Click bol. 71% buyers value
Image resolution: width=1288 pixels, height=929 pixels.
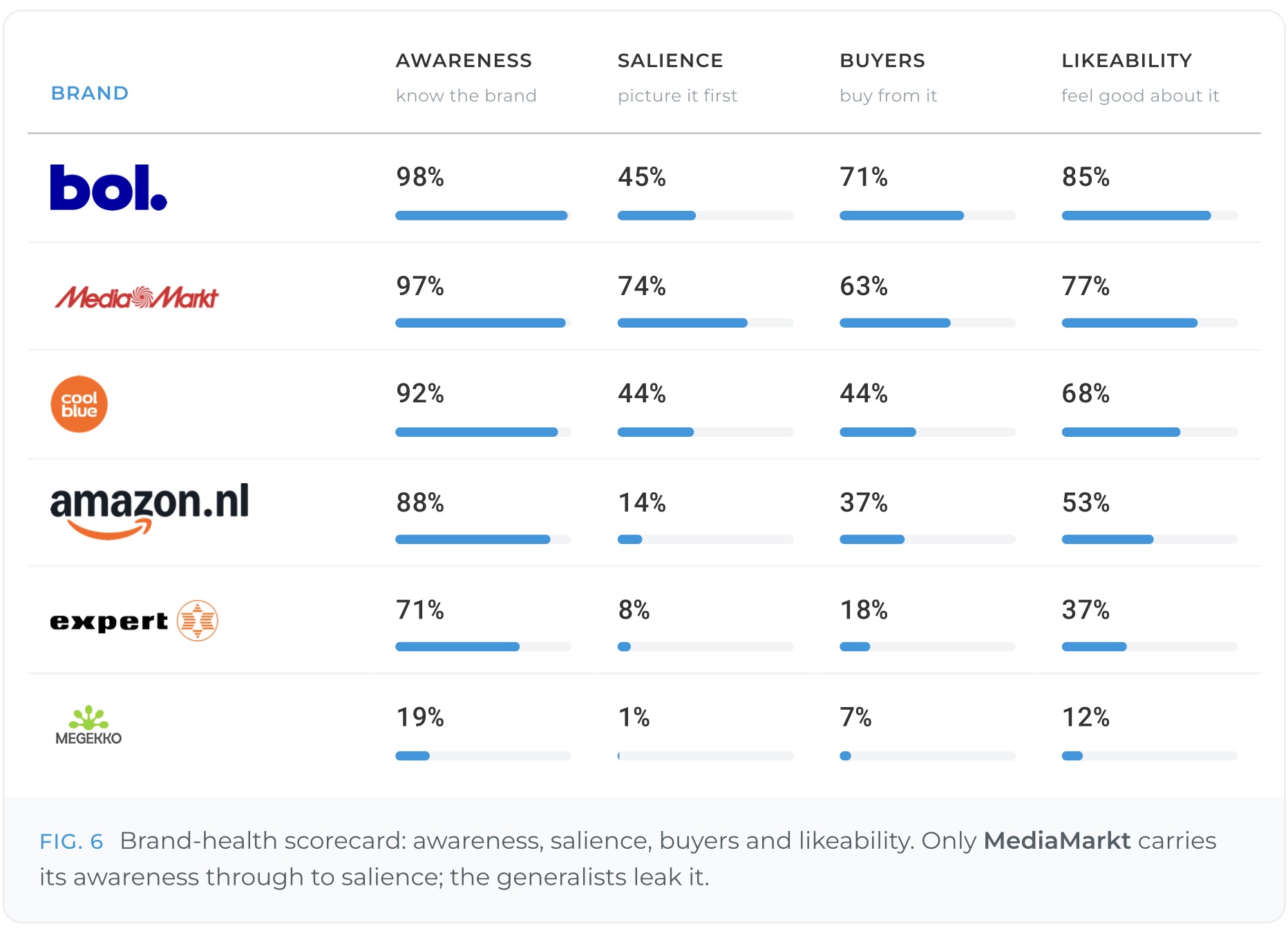864,177
